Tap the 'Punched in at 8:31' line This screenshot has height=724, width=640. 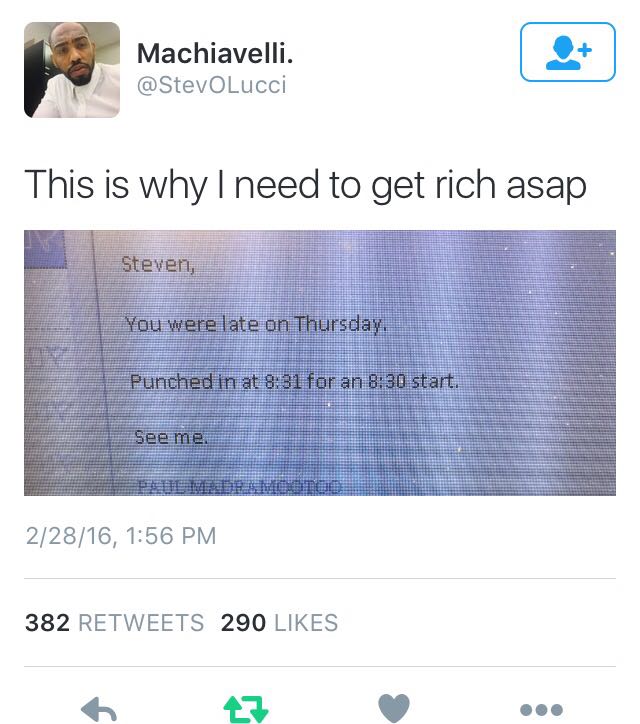tap(294, 381)
